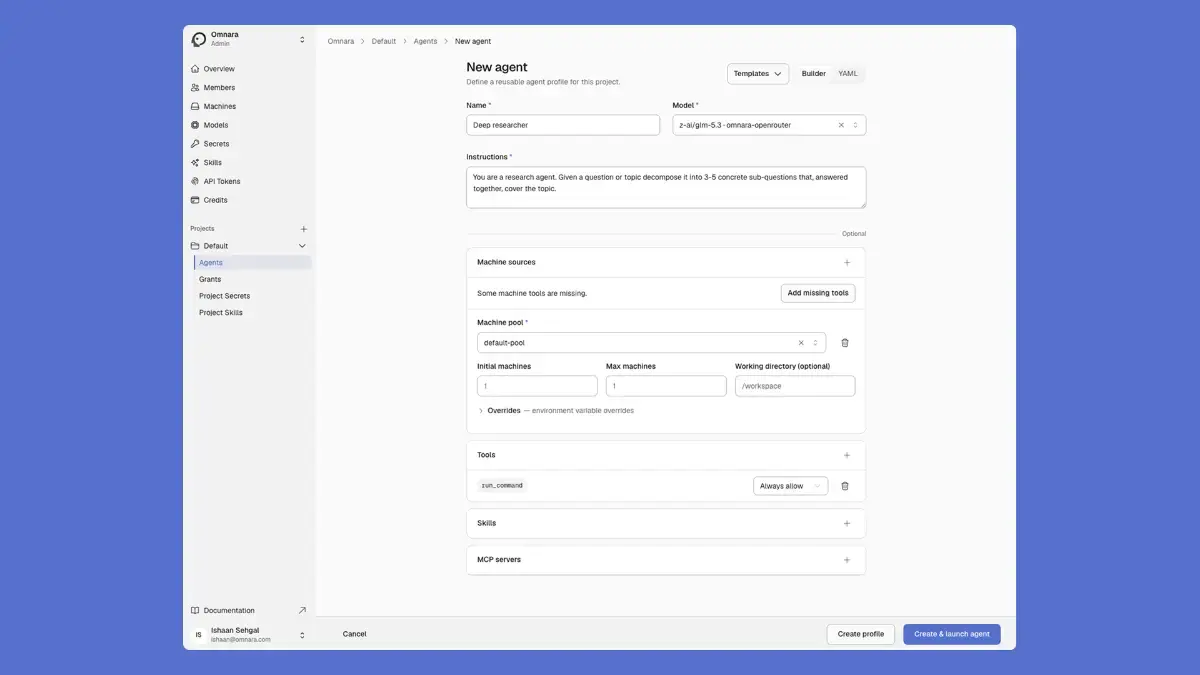Add a tool using the Tools plus icon
The height and width of the screenshot is (675, 1200).
(847, 455)
